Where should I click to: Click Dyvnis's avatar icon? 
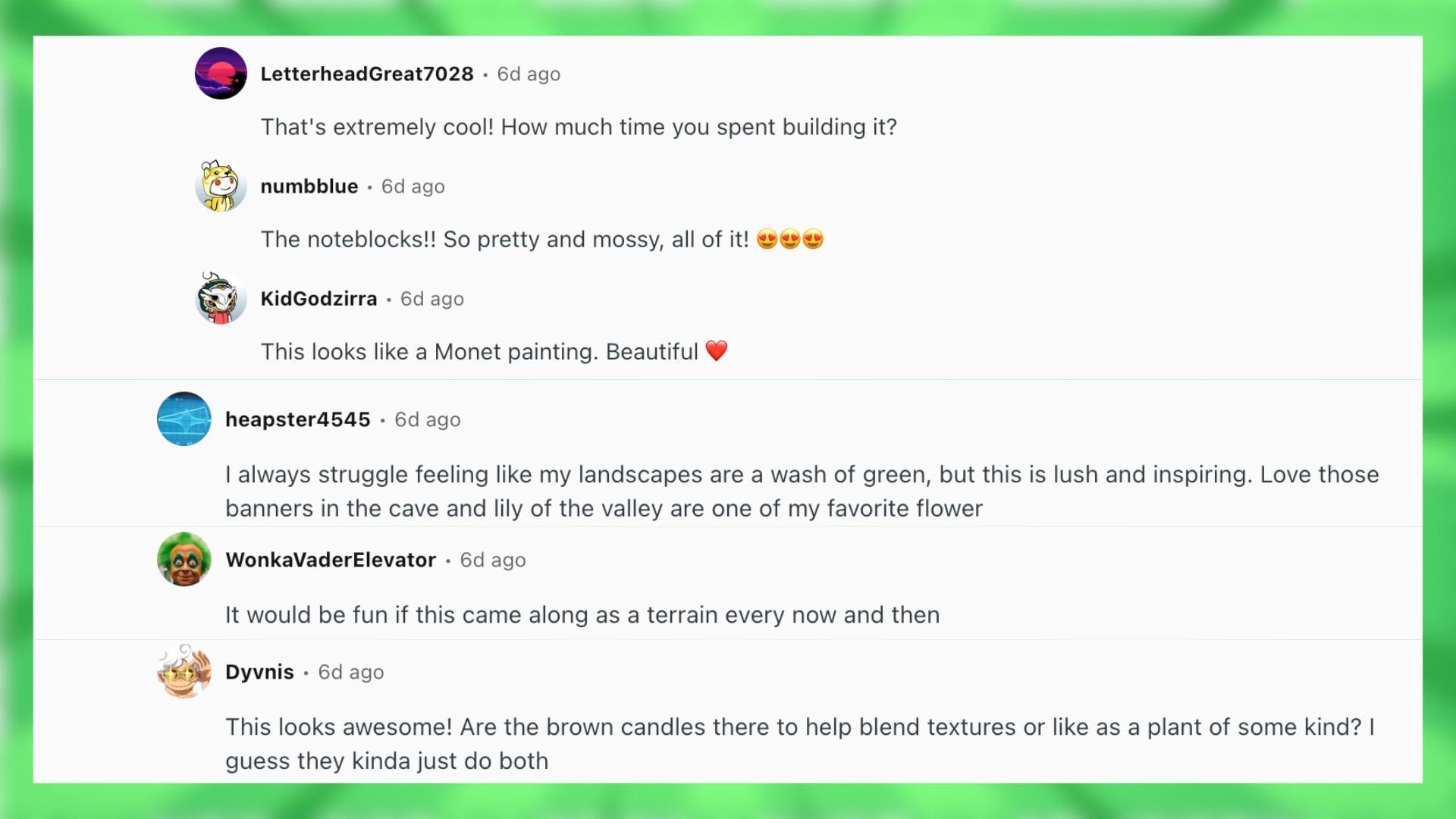click(184, 671)
